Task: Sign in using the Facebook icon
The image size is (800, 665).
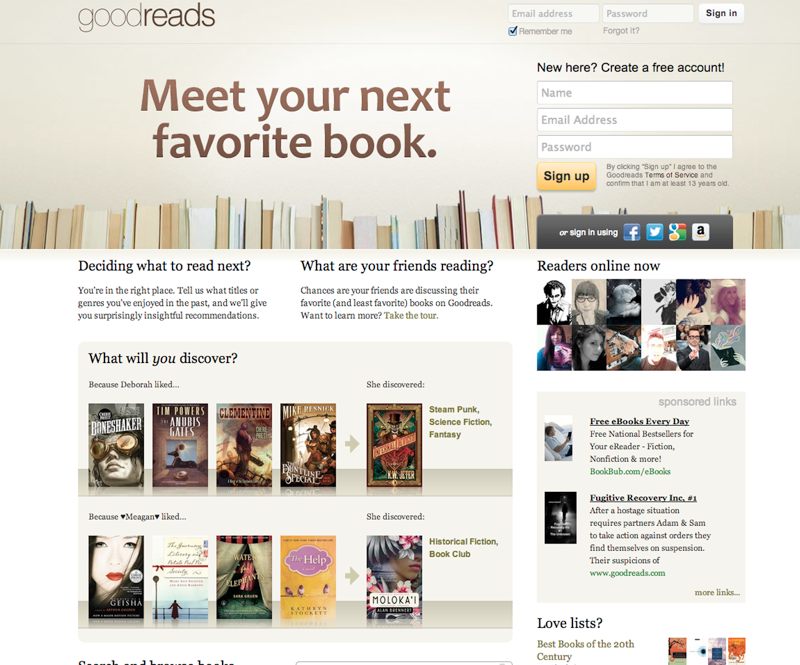Action: pyautogui.click(x=632, y=232)
